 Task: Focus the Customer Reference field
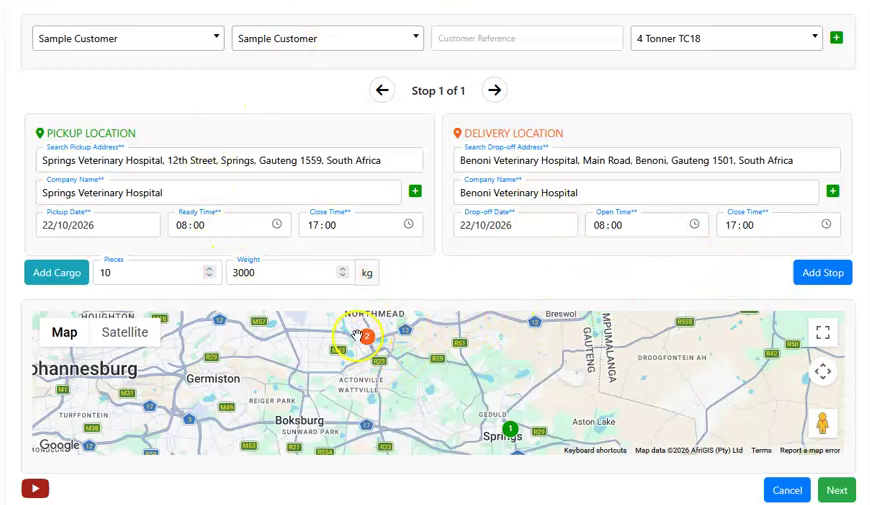(527, 38)
